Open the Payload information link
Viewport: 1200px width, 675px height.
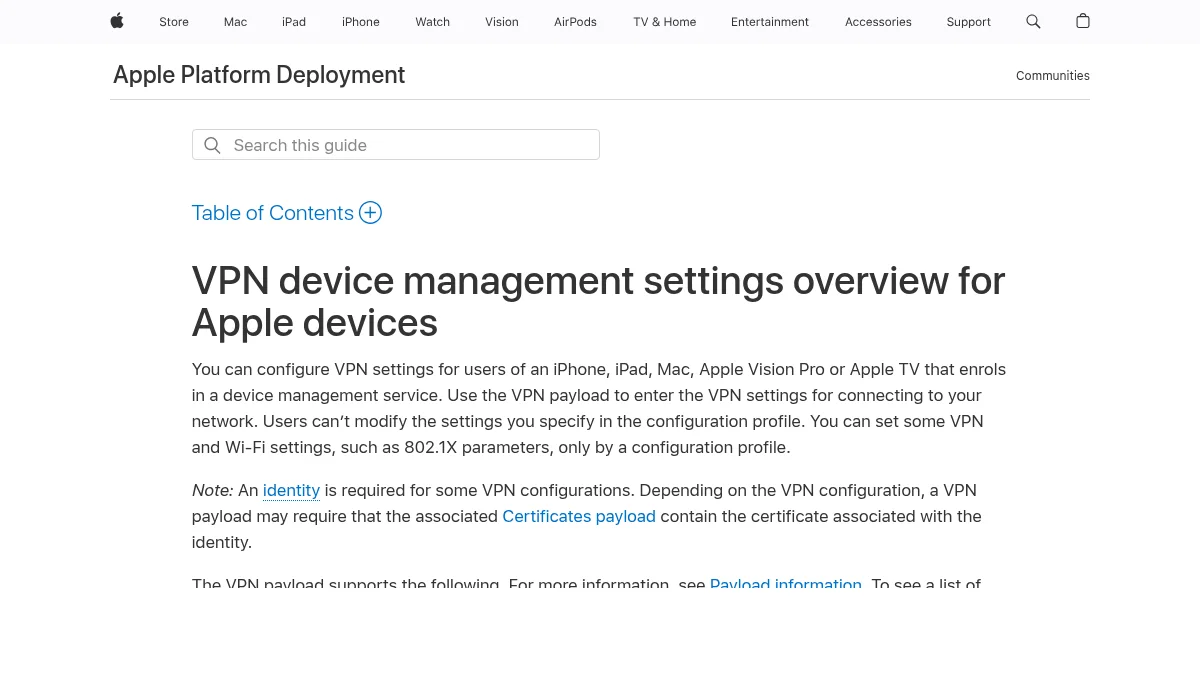pos(786,584)
